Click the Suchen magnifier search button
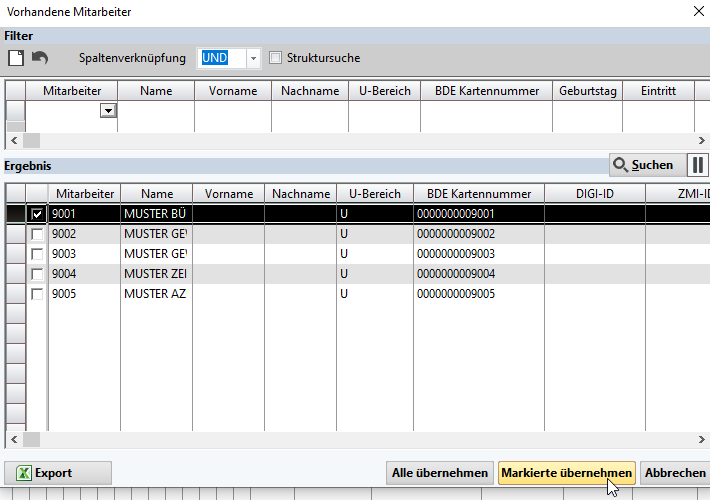Image resolution: width=710 pixels, height=500 pixels. point(644,165)
